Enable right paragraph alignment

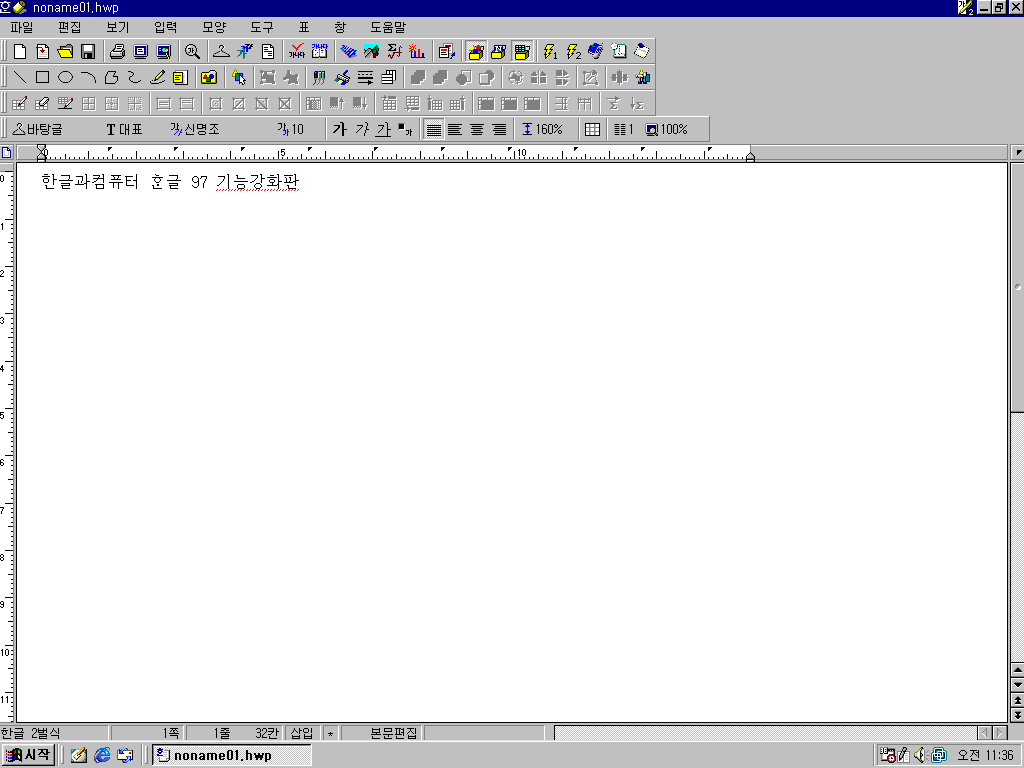(500, 129)
